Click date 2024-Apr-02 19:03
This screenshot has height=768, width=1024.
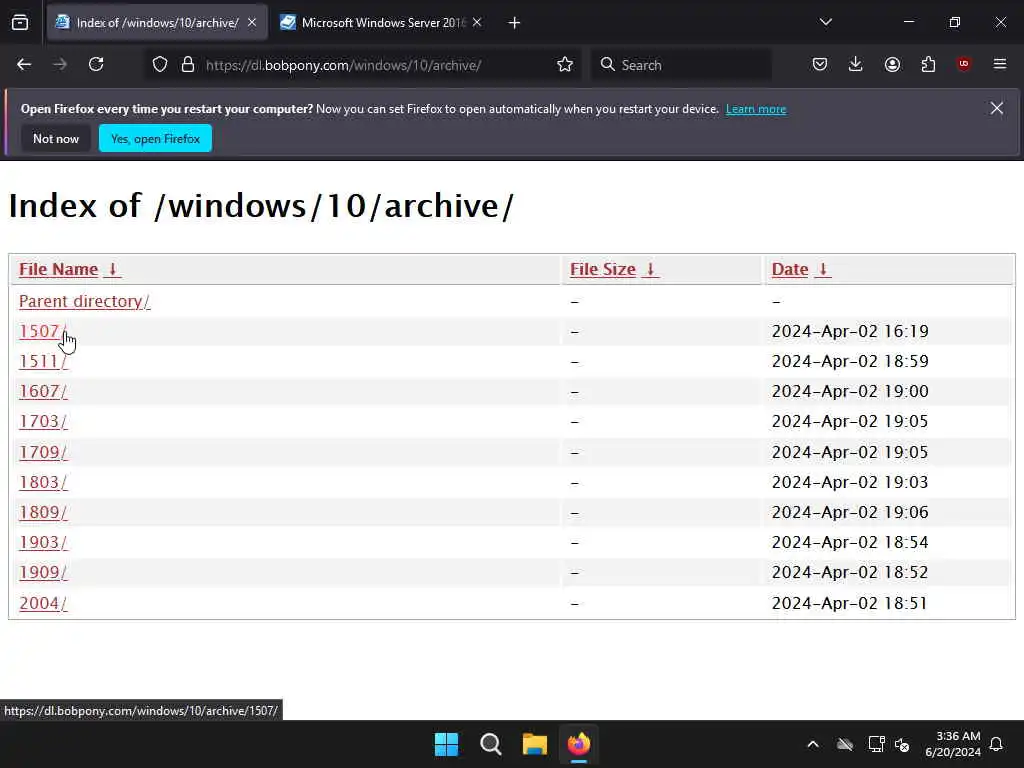(850, 482)
